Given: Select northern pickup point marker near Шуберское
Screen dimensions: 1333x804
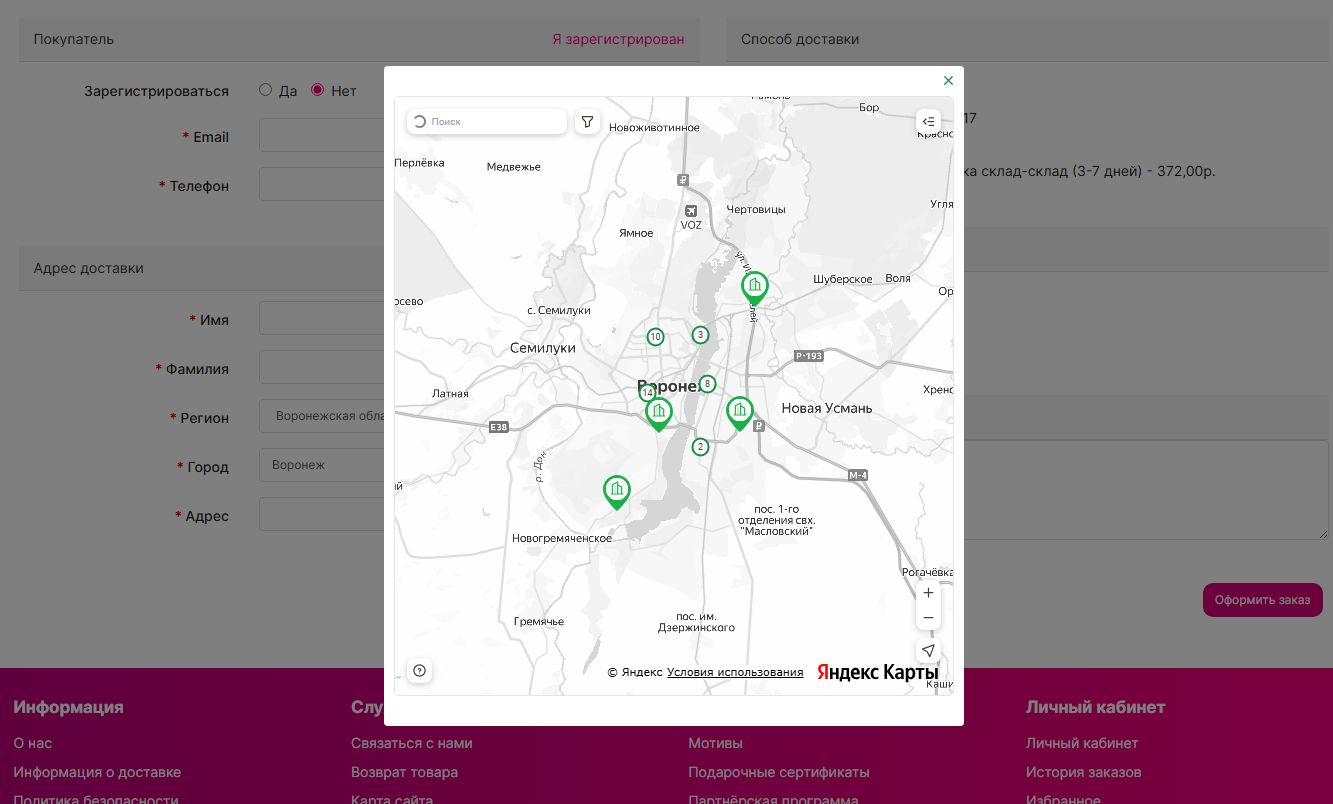Looking at the screenshot, I should coord(755,287).
